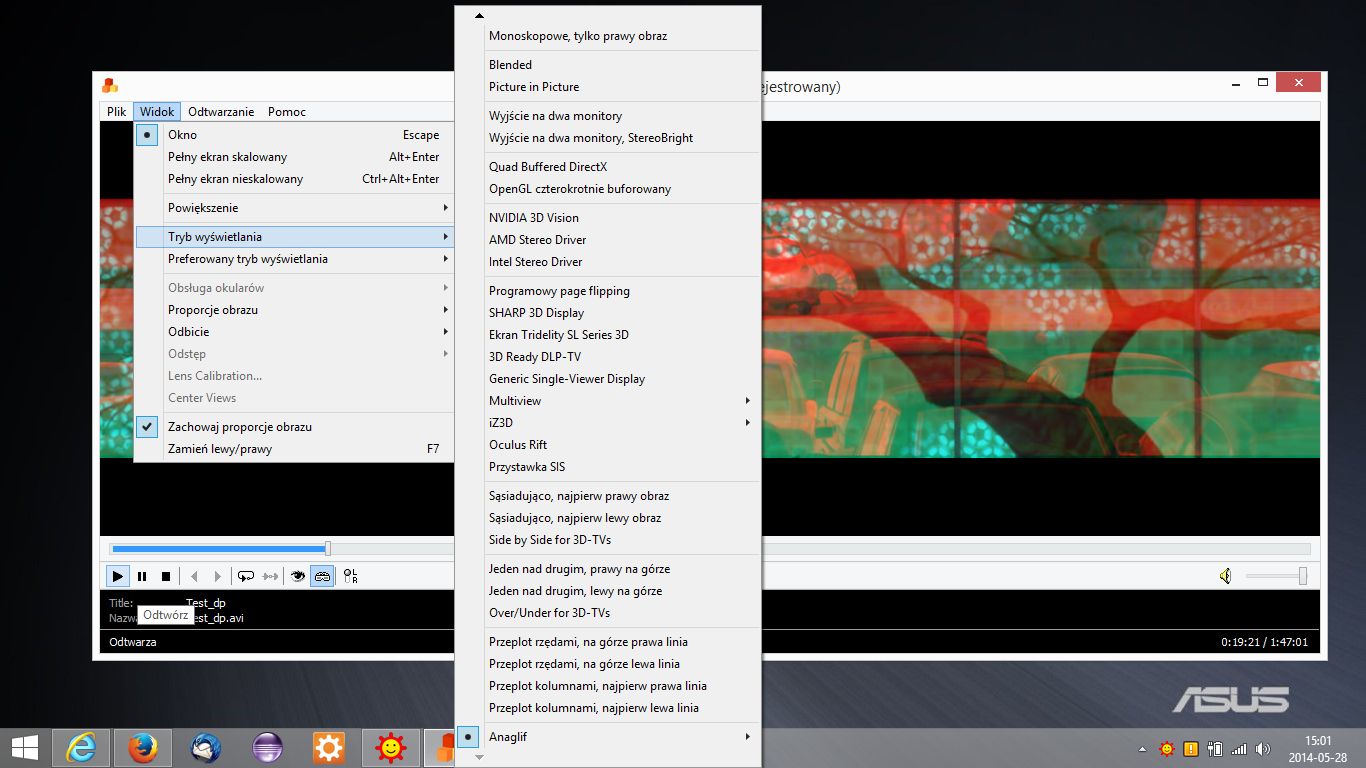Image resolution: width=1366 pixels, height=768 pixels.
Task: Click the elapsed time 0:19:21 / 1:47:01
Action: coord(1264,642)
